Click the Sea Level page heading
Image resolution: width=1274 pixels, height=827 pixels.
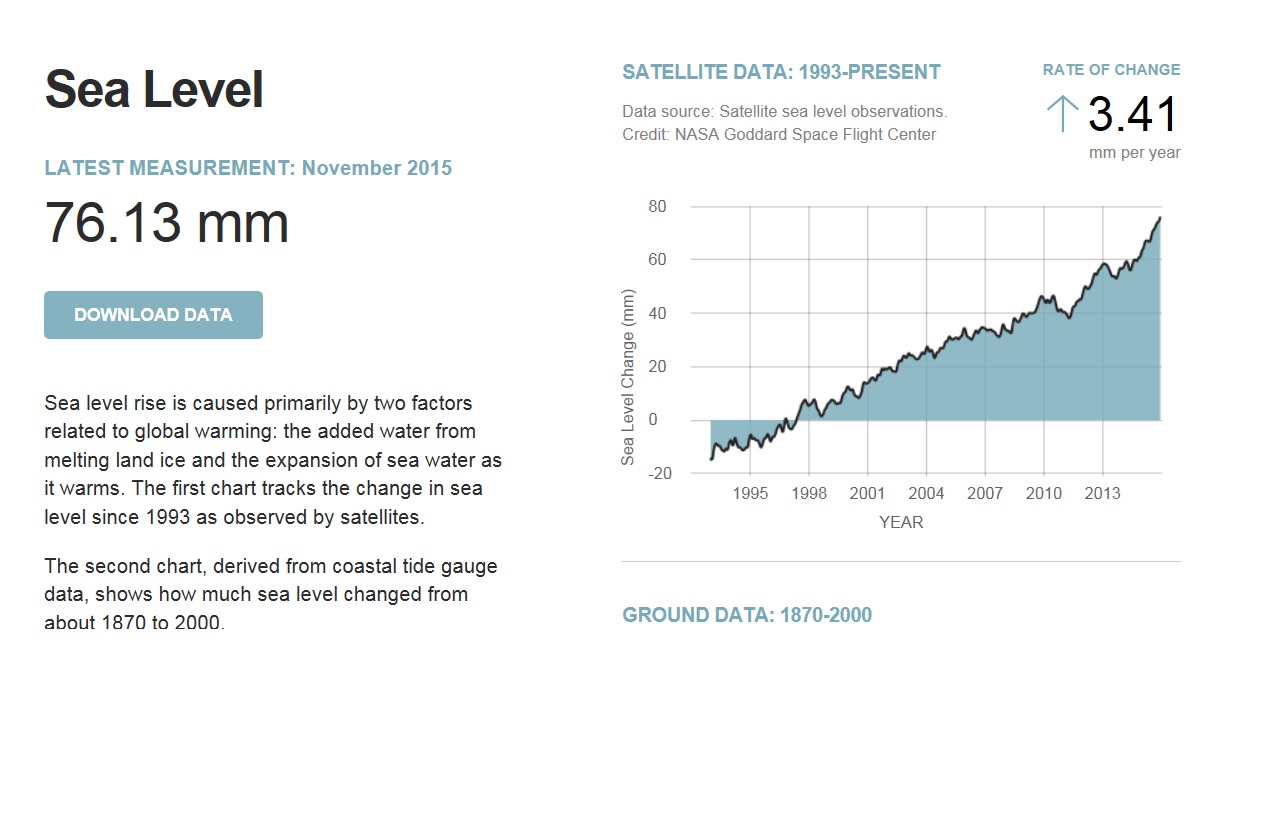point(154,90)
